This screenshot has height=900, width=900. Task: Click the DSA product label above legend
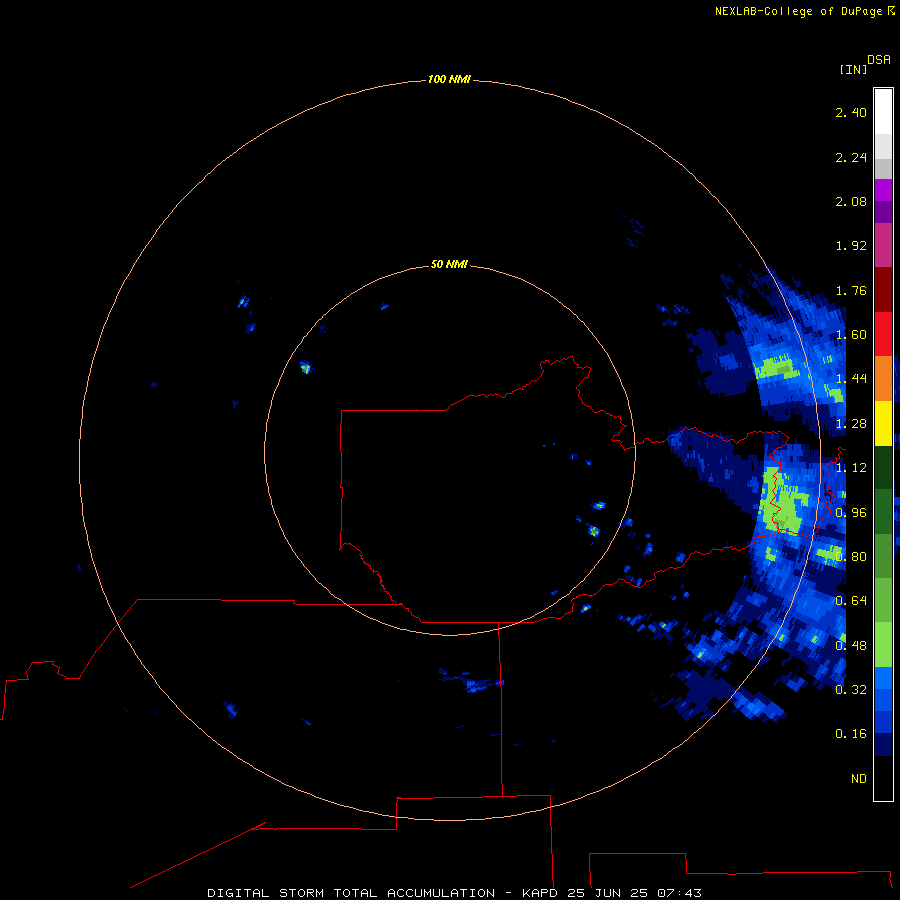click(879, 60)
